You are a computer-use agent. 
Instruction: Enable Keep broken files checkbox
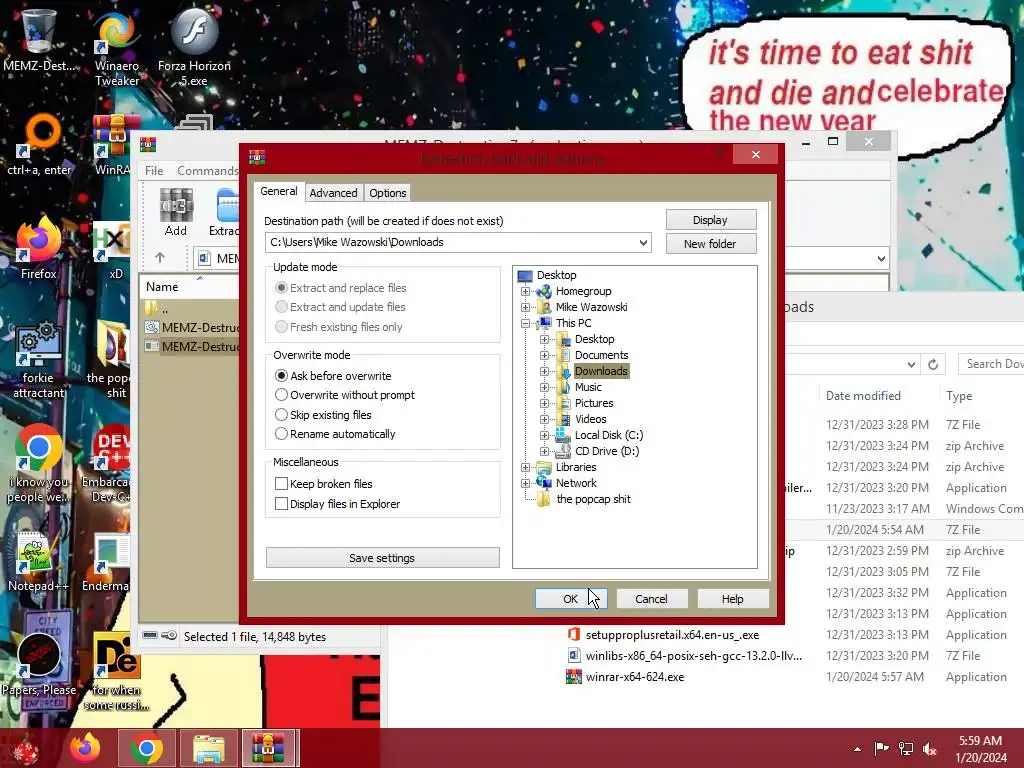coord(281,483)
